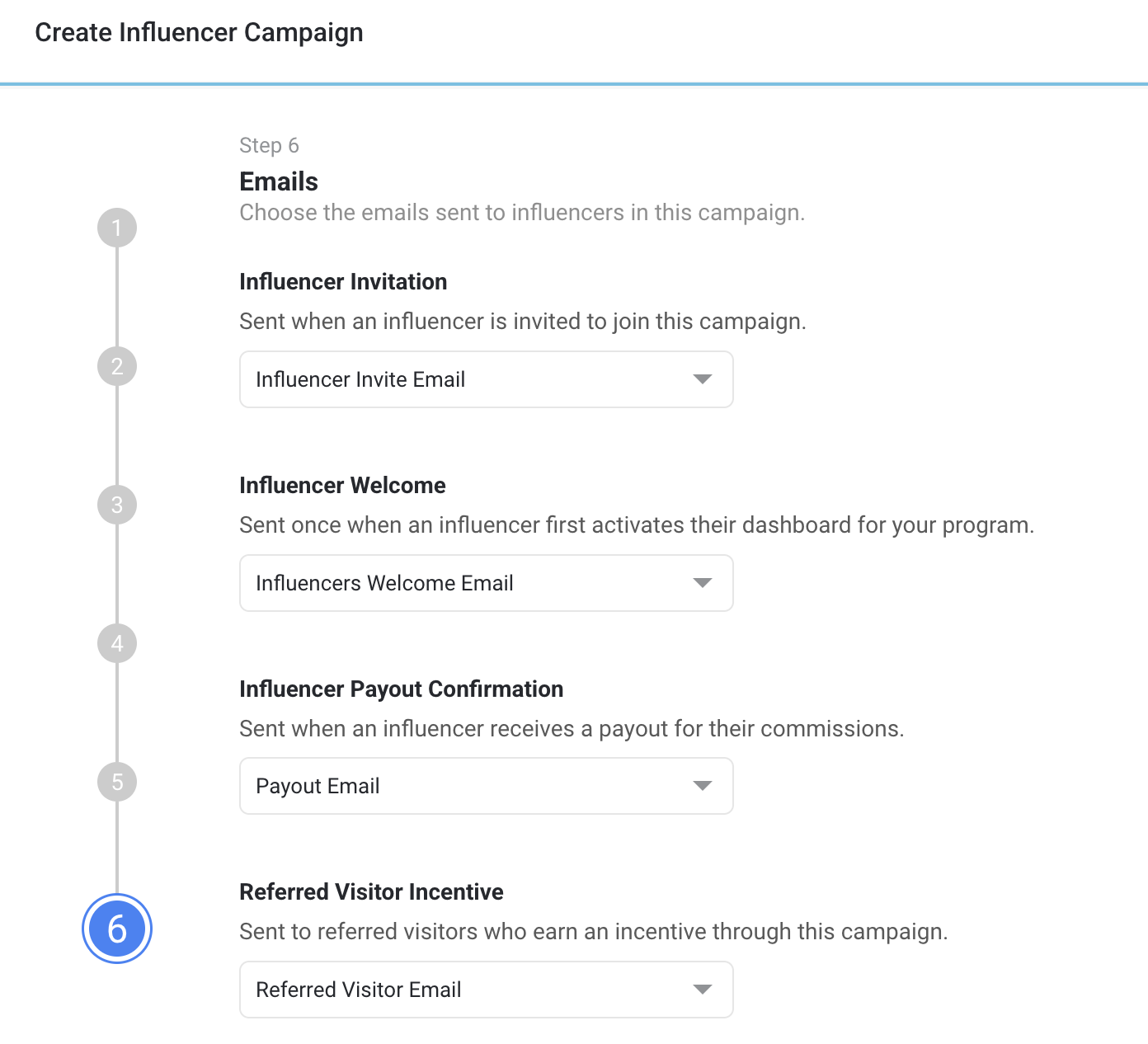Click the active step 6 indicator

[x=117, y=929]
